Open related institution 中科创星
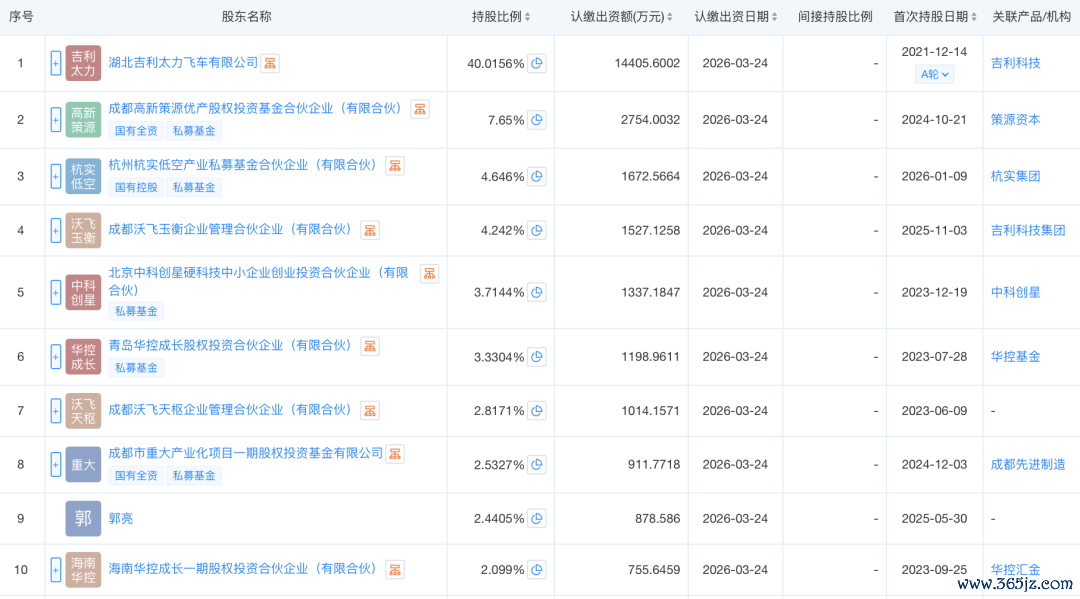Viewport: 1080px width, 599px height. point(1015,292)
